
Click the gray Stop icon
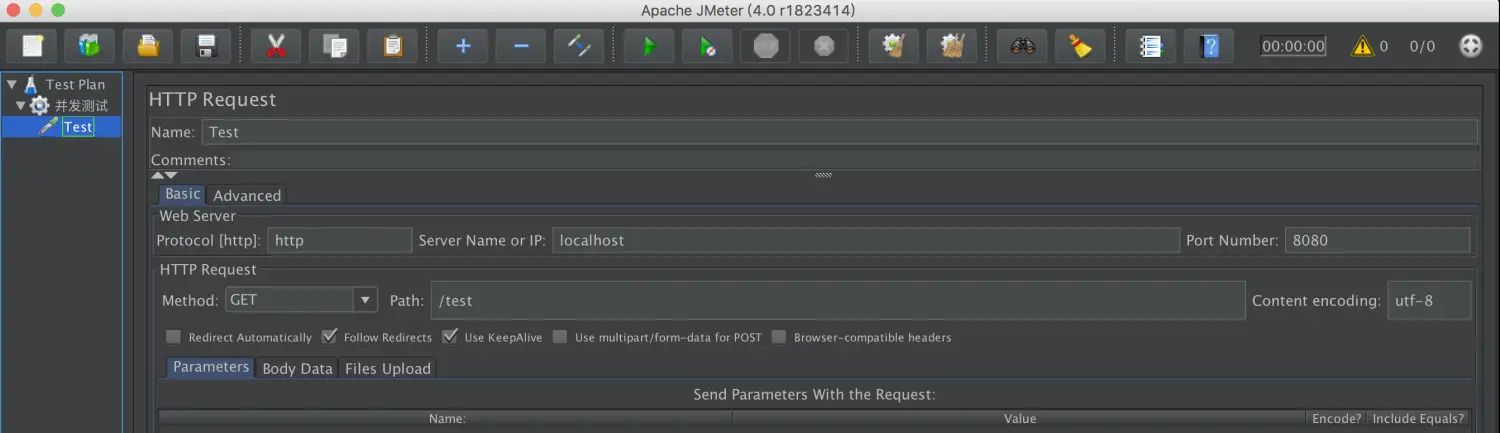(765, 46)
